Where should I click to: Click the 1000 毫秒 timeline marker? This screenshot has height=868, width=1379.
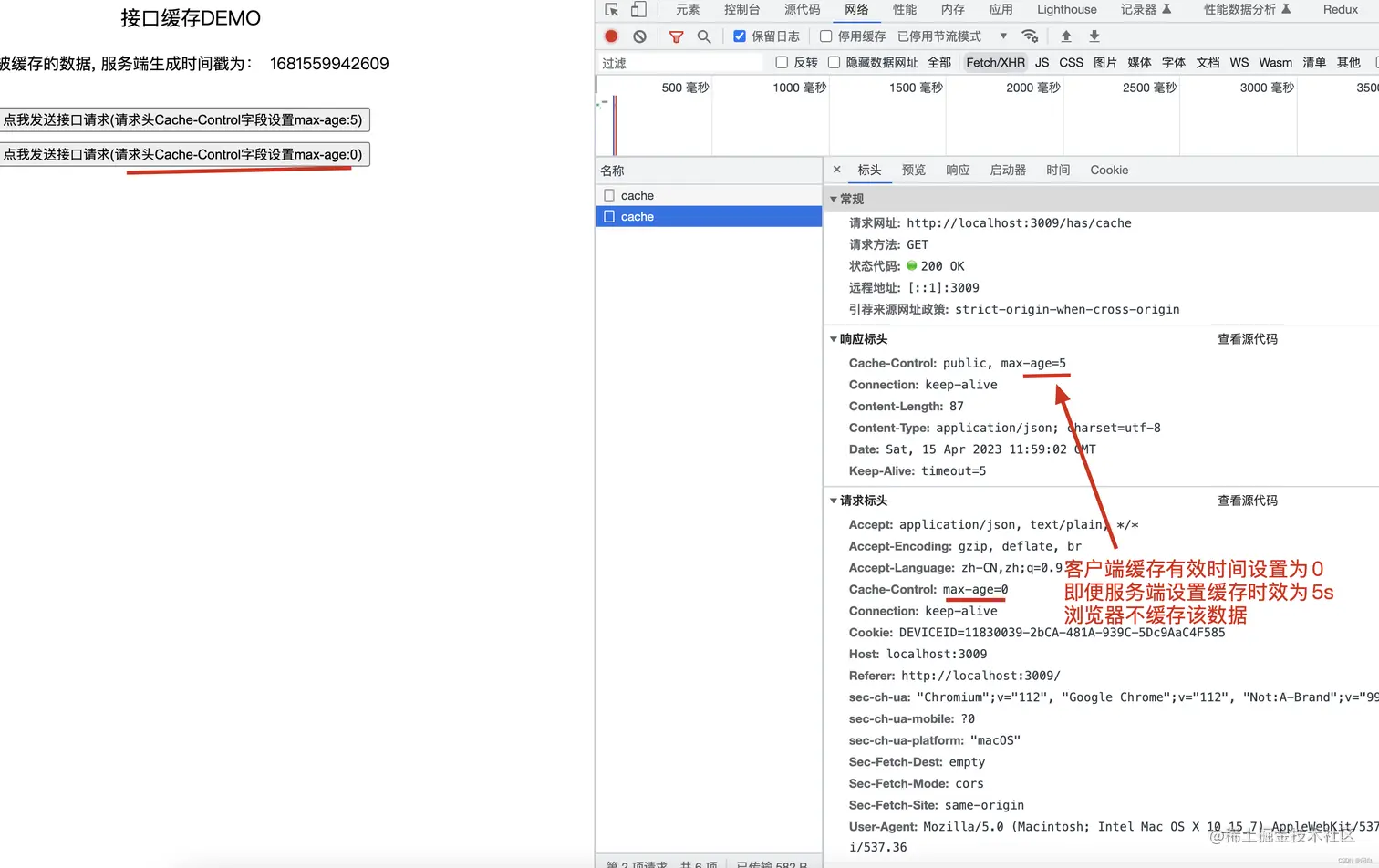799,88
